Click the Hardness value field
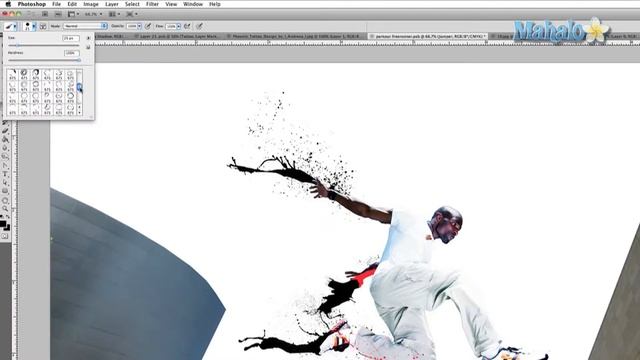This screenshot has width=640, height=360. click(71, 53)
